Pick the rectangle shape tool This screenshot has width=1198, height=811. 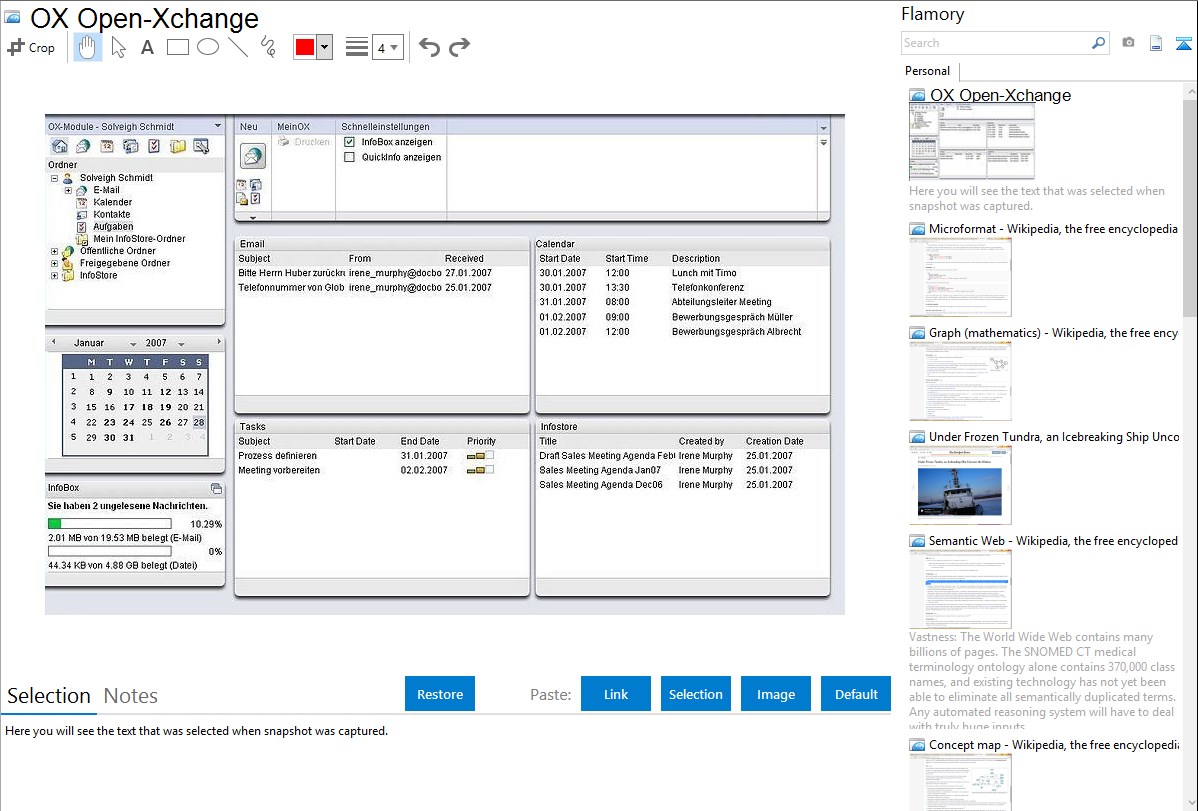click(x=178, y=47)
